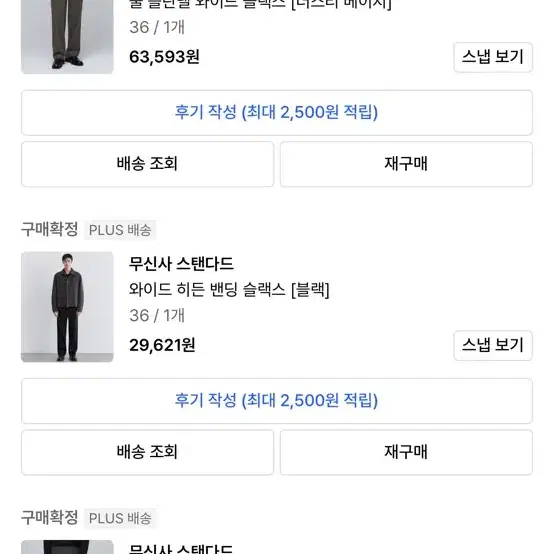Write a review for the 29,621원 black slacks
This screenshot has width=554, height=554.
coord(277,401)
